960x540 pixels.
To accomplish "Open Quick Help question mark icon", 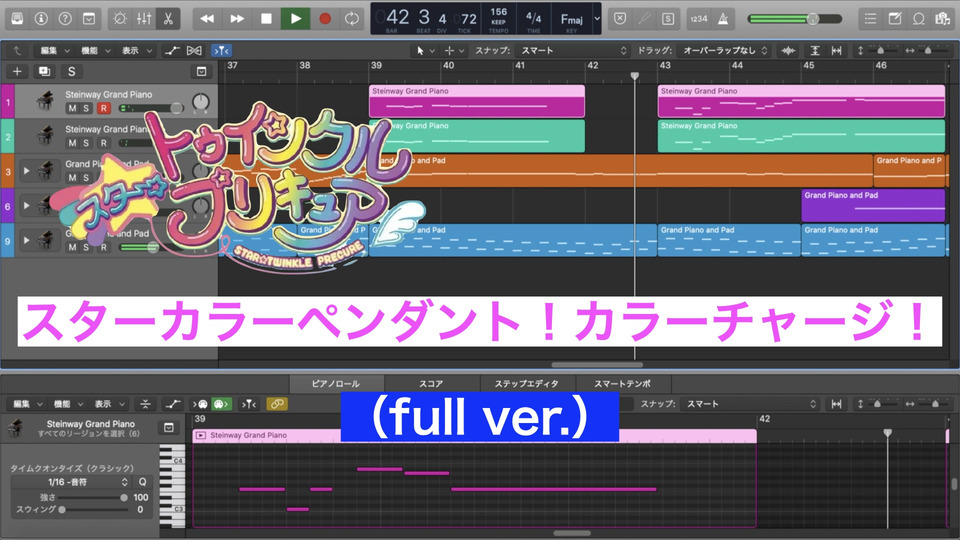I will click(x=65, y=19).
